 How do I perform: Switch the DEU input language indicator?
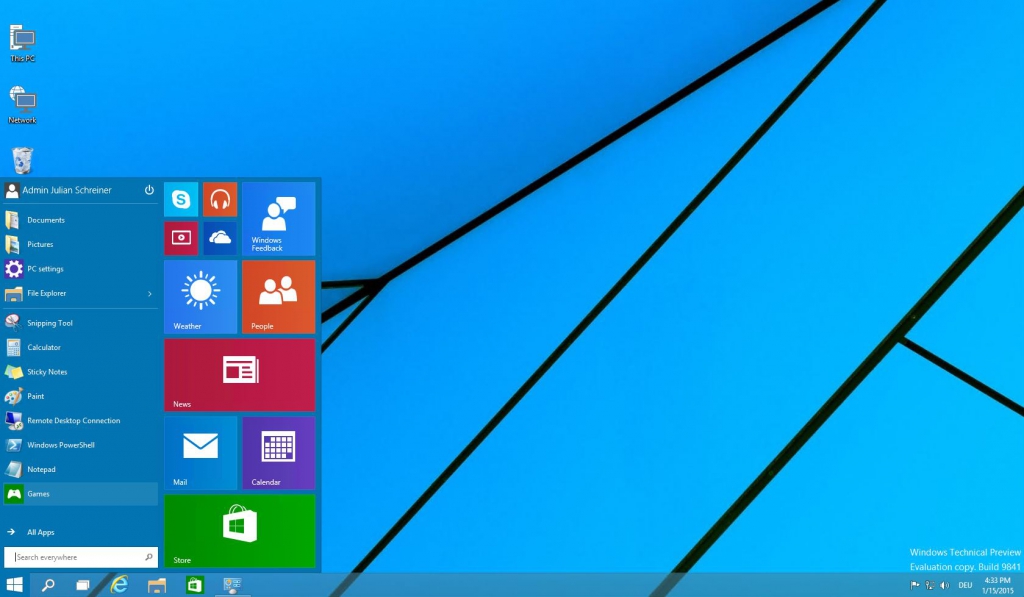point(965,585)
